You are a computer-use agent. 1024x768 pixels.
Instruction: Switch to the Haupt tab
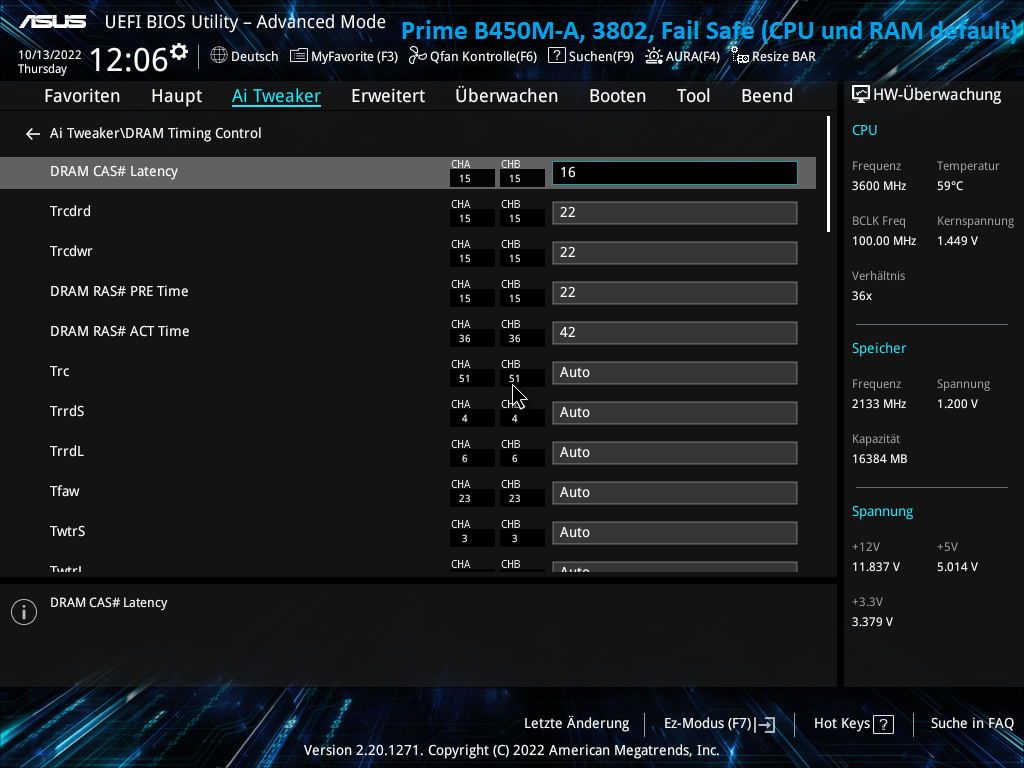[x=176, y=96]
